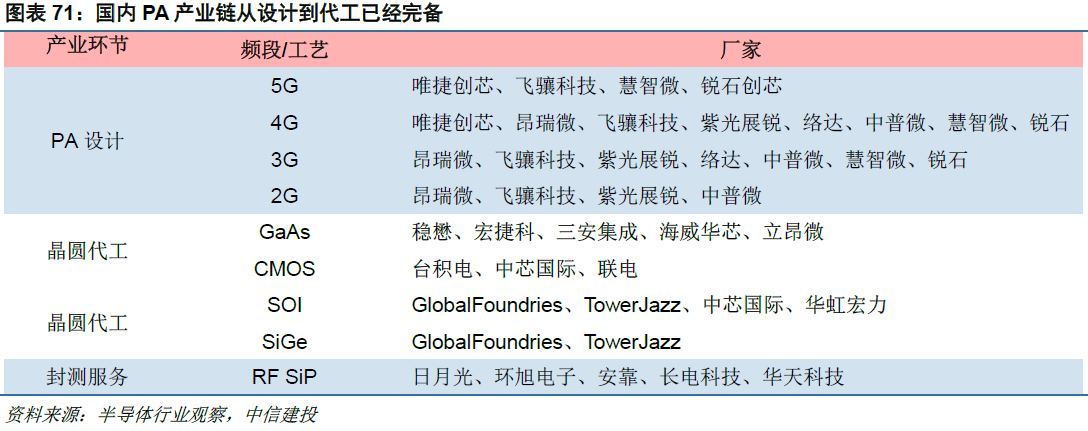Select "TowerJazz" in the SiGe row
Viewport: 1088px width, 431px height.
click(632, 341)
